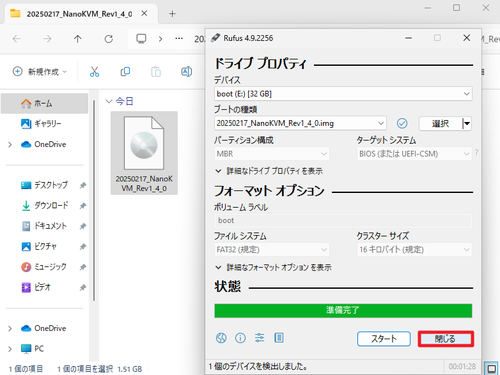Image resolution: width=500 pixels, height=375 pixels.
Task: Click the Copy icon in Explorer toolbar
Action: coord(125,72)
